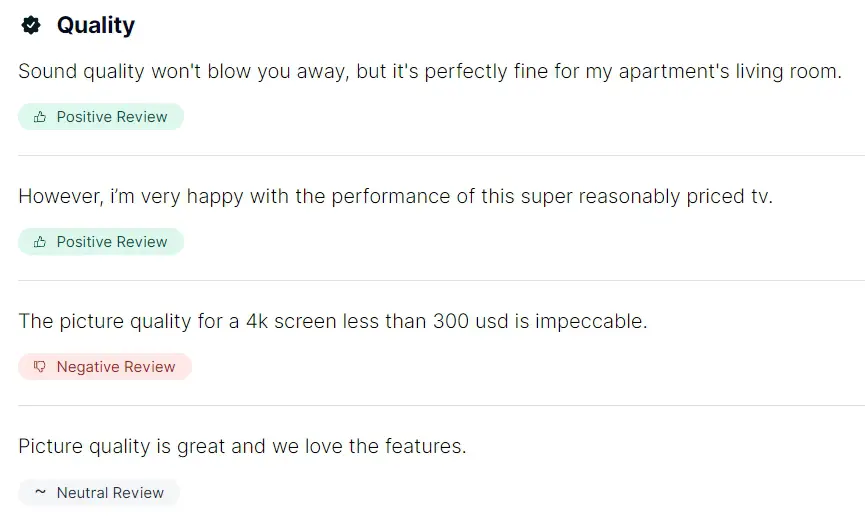Click the thumbs-down icon in the Negative Review tag
Image resolution: width=865 pixels, height=528 pixels.
(40, 367)
